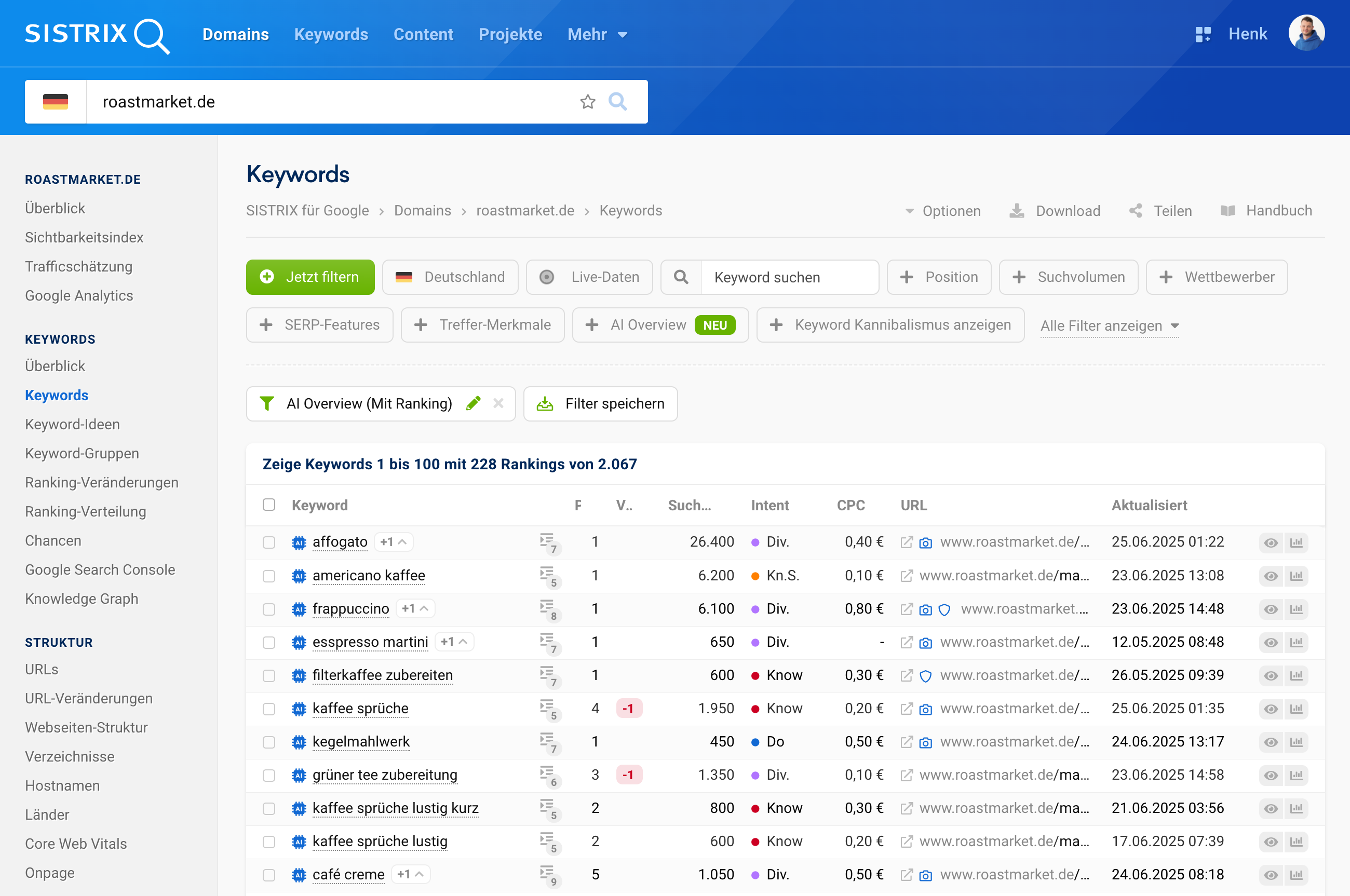Open SERP screenshot camera icon for kegelmahlwerk
Viewport: 1350px width, 896px height.
pos(925,742)
